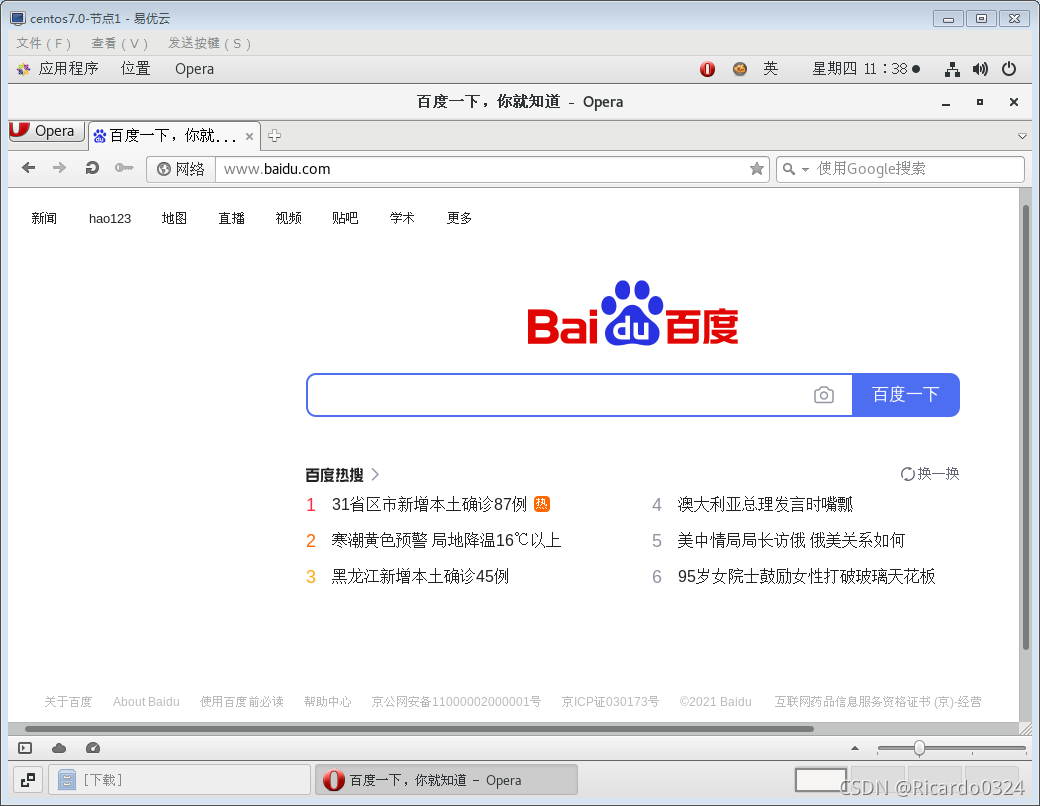
Task: Toggle the input language indicator showing 英
Action: click(770, 69)
